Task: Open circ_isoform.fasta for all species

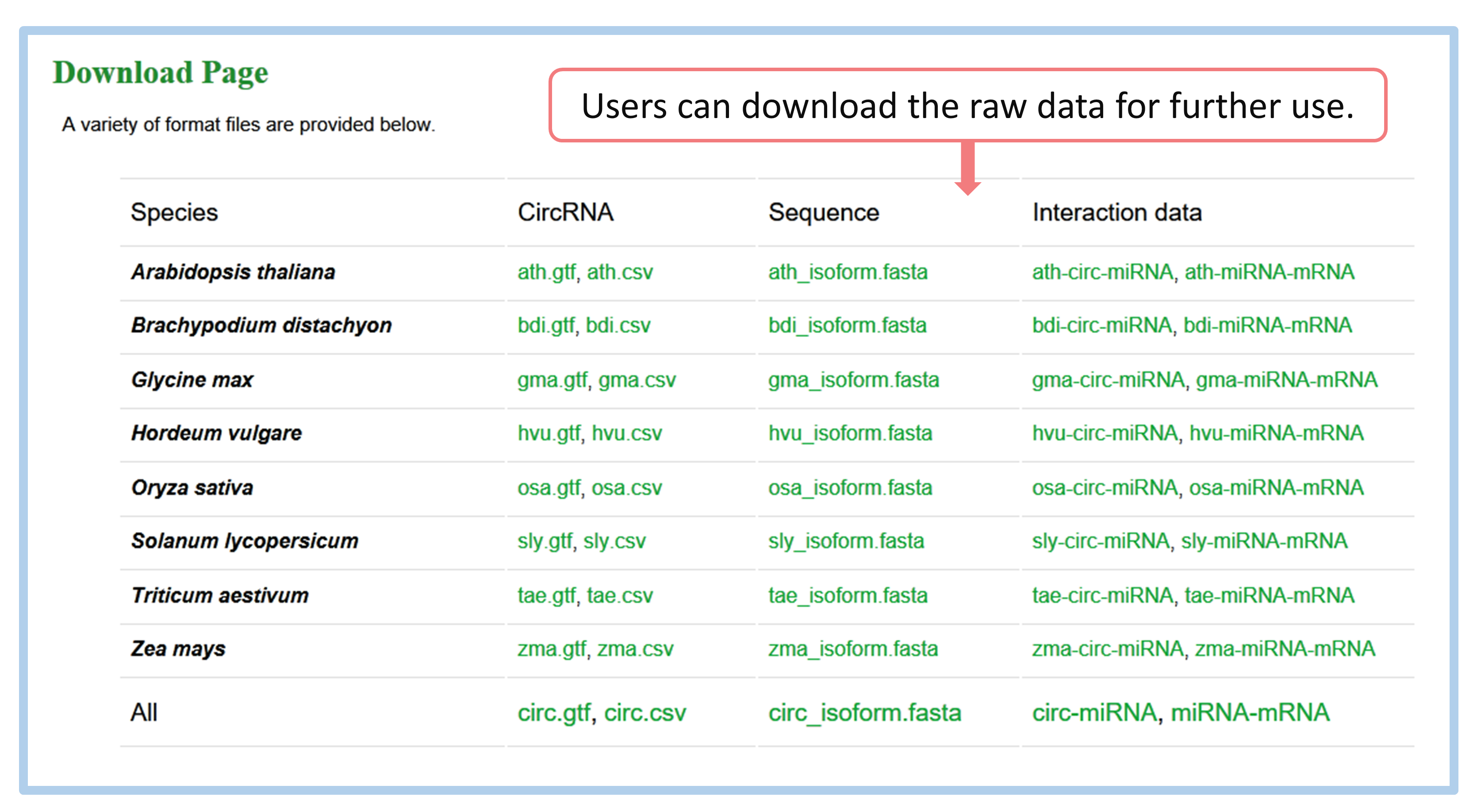Action: pos(864,712)
